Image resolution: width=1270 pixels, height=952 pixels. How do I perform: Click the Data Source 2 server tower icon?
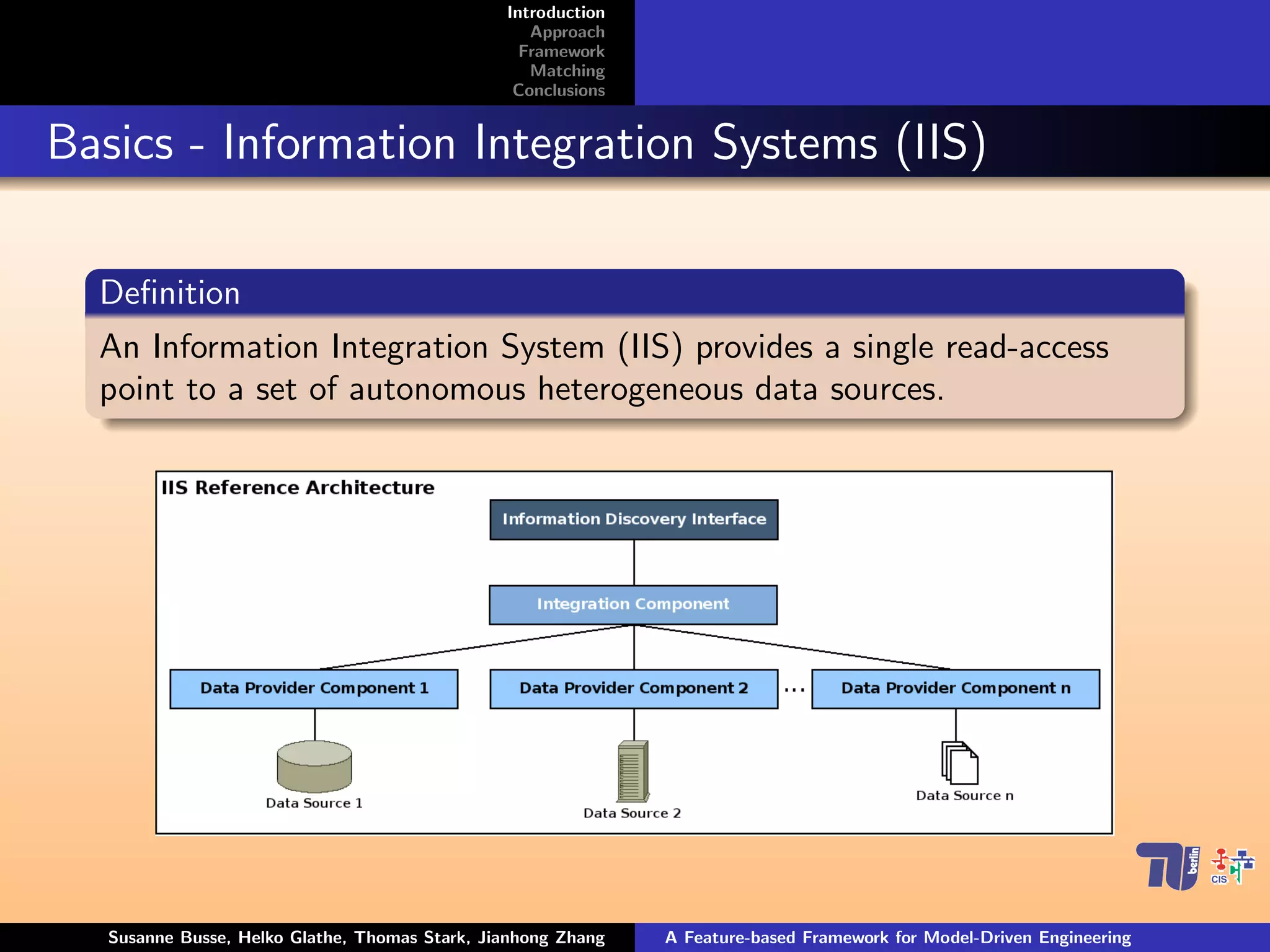point(633,771)
